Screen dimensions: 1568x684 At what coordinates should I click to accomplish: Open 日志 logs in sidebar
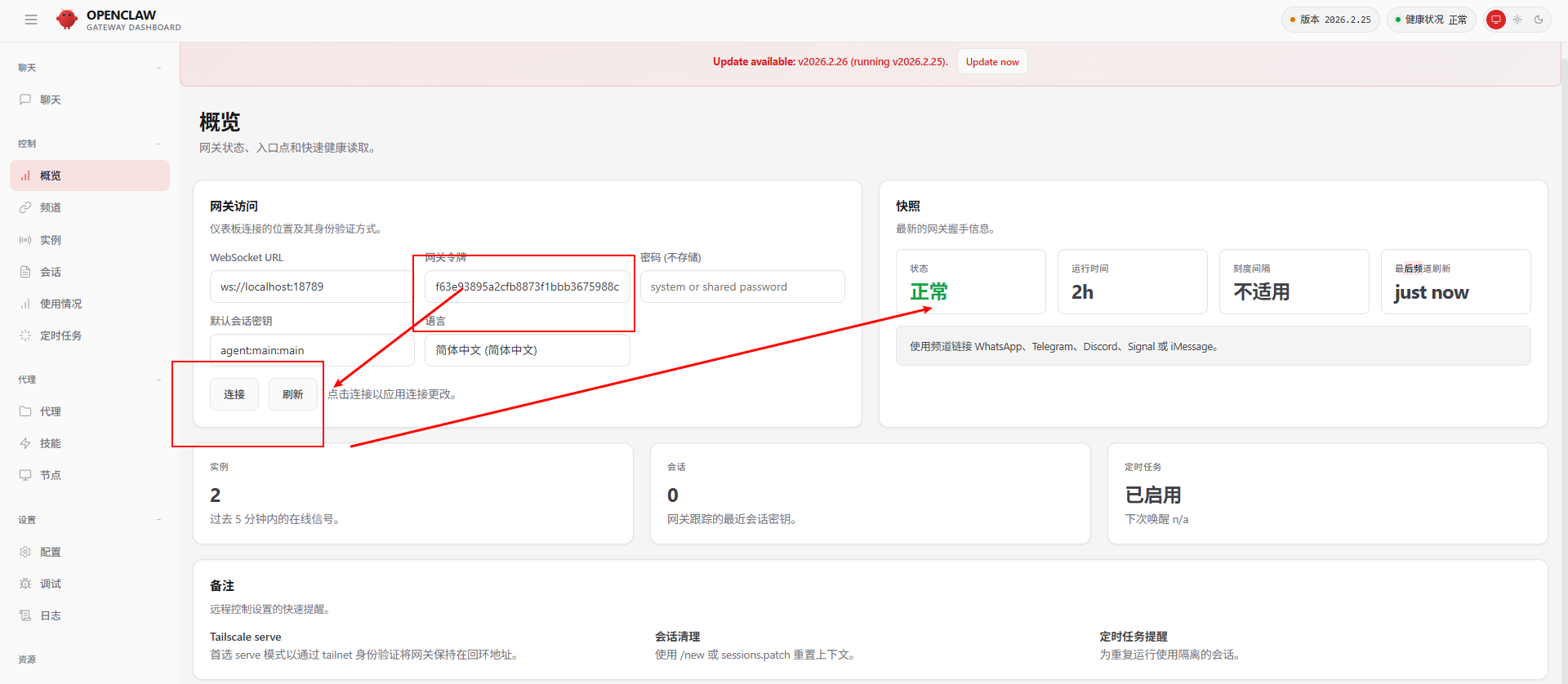tap(90, 615)
